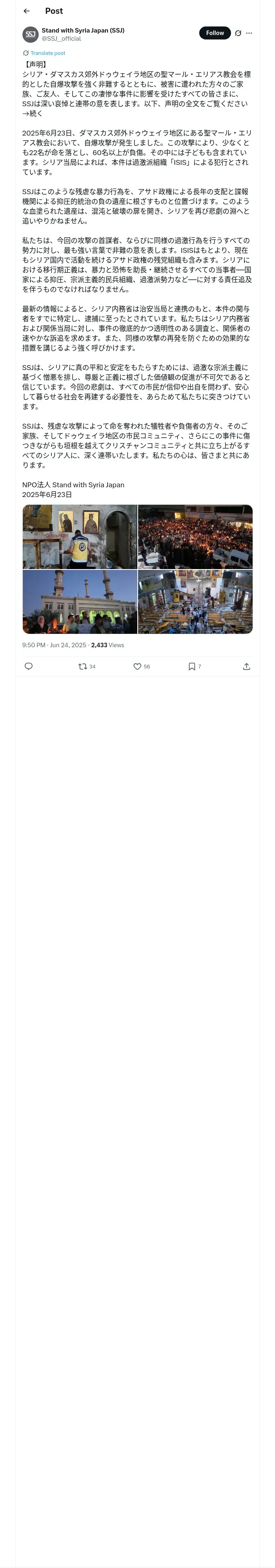Like the post with heart icon
275x1568 pixels.
click(x=141, y=666)
